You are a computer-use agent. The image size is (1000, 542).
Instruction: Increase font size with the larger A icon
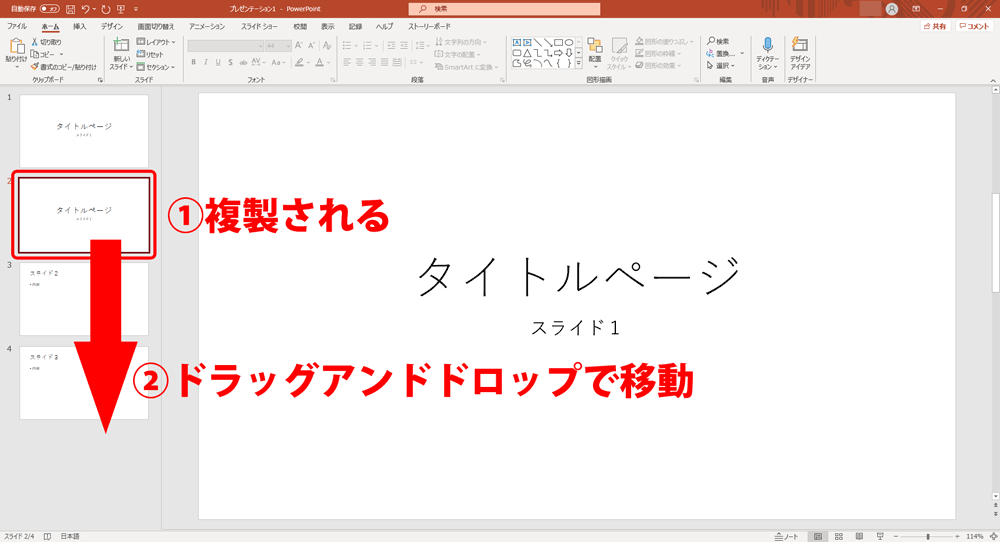298,46
